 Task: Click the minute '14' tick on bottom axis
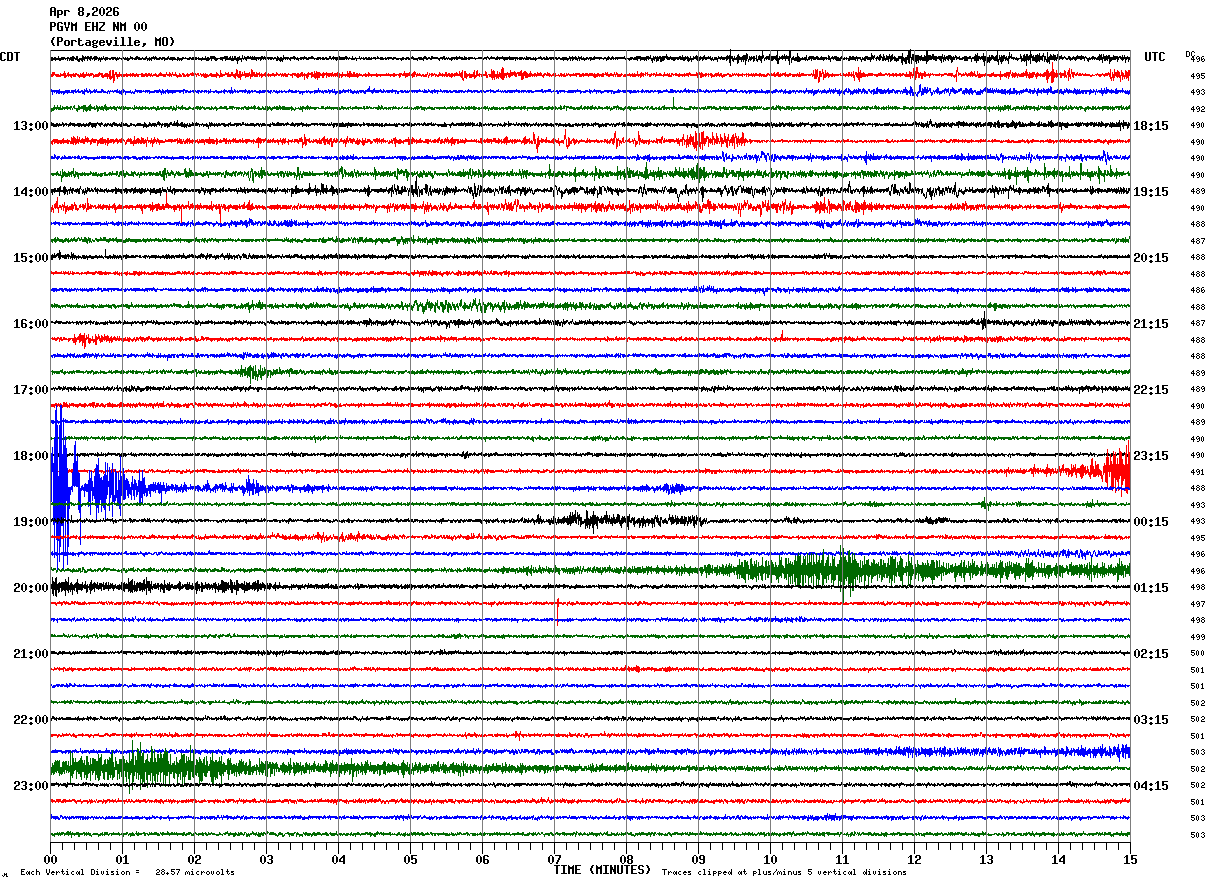click(1059, 859)
